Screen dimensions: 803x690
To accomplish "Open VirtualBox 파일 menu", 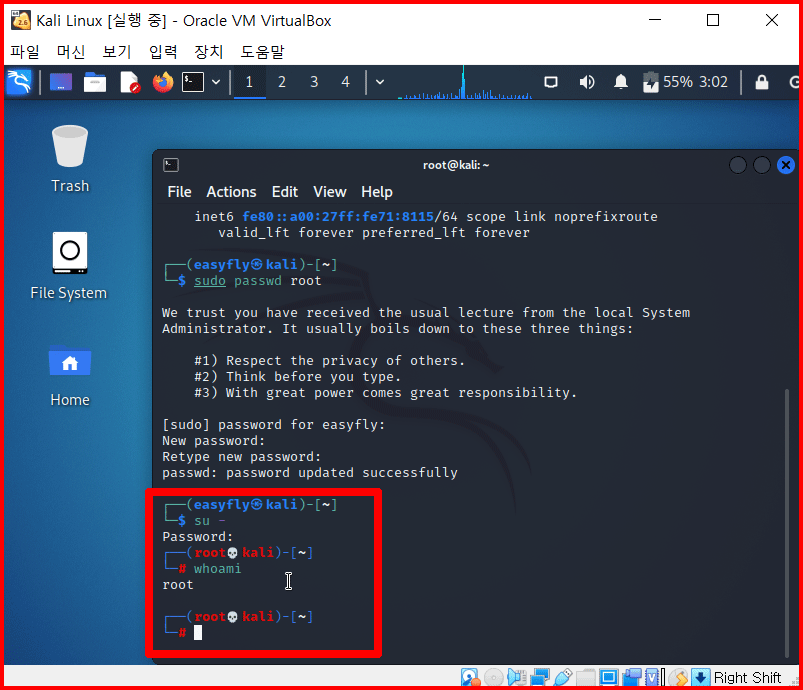I will pos(25,52).
